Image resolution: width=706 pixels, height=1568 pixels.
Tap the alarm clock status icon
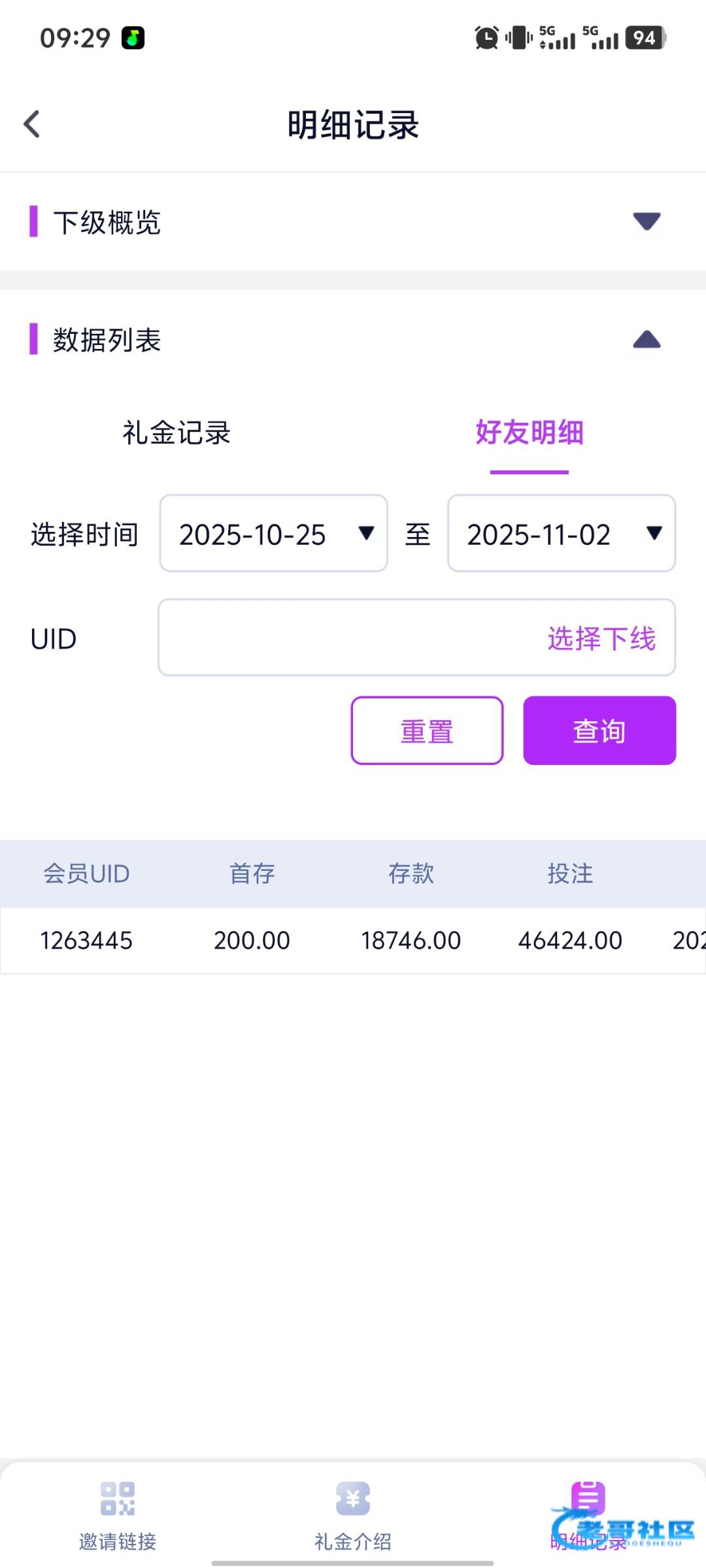[x=486, y=38]
